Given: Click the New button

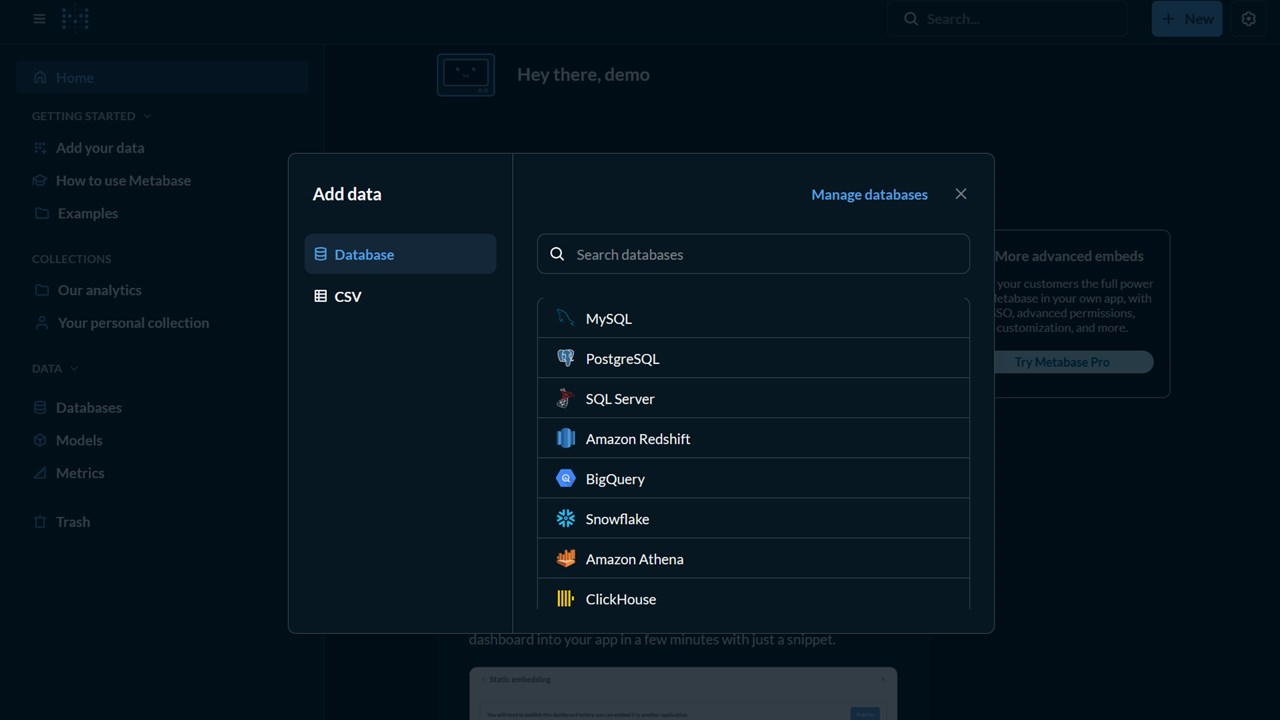Looking at the screenshot, I should pos(1186,18).
